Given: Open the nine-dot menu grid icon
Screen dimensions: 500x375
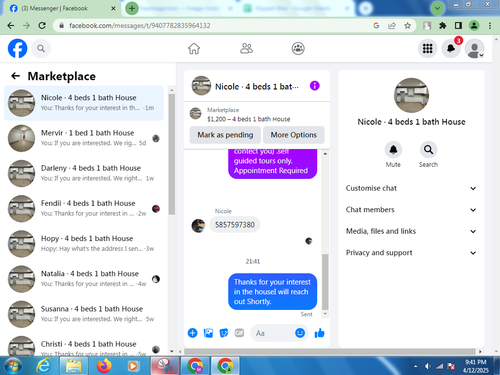Looking at the screenshot, I should tap(428, 49).
